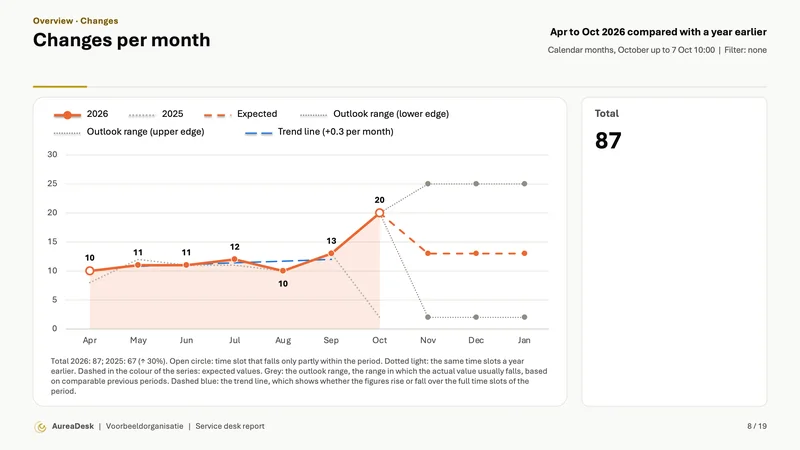This screenshot has height=450, width=800.
Task: Click the 'Total' card label
Action: (x=607, y=114)
